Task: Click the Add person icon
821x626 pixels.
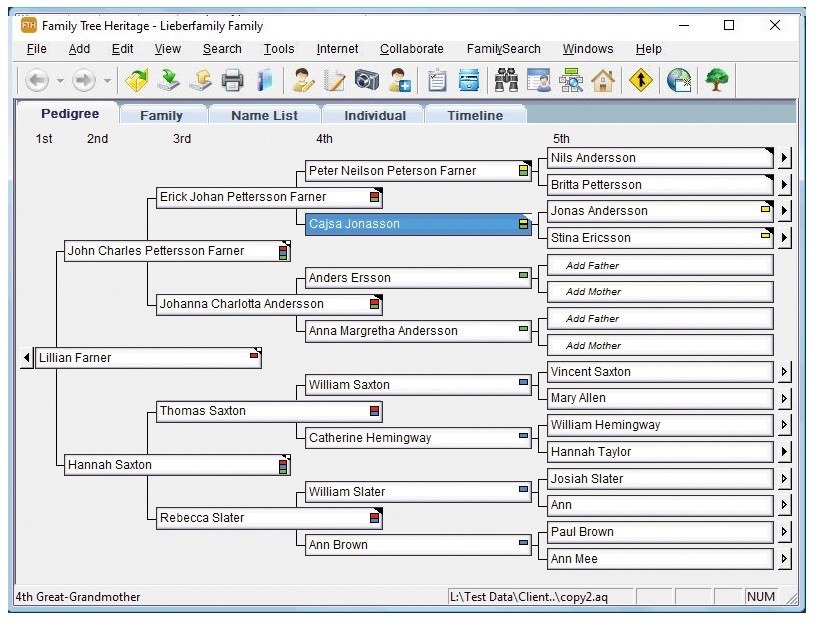Action: (x=400, y=81)
